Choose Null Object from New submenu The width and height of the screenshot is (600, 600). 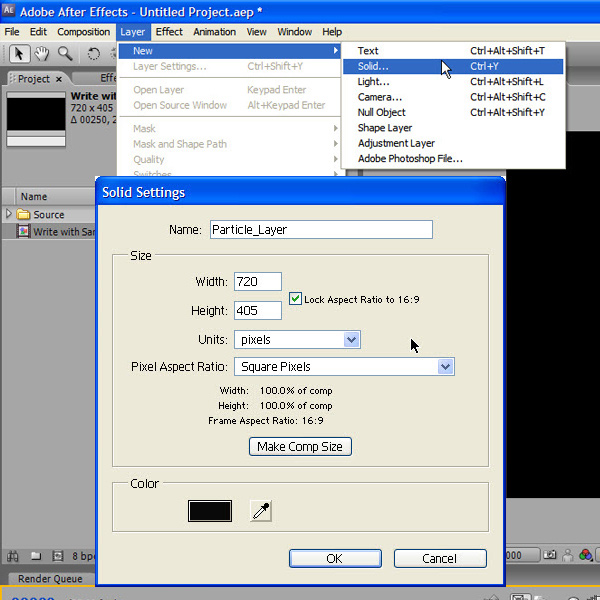click(453, 112)
